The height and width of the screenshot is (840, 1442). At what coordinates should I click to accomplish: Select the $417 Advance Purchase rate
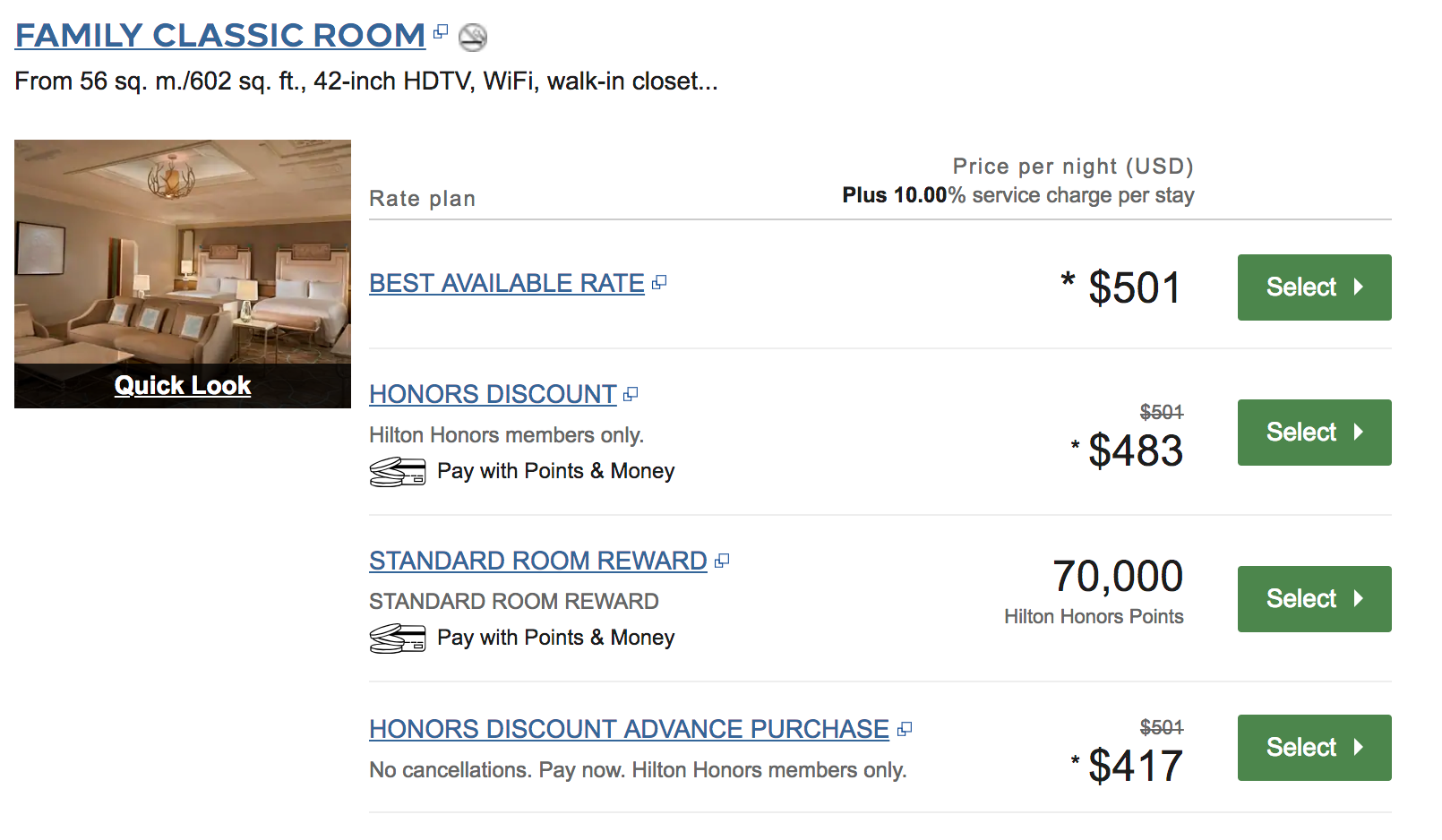pos(1313,748)
